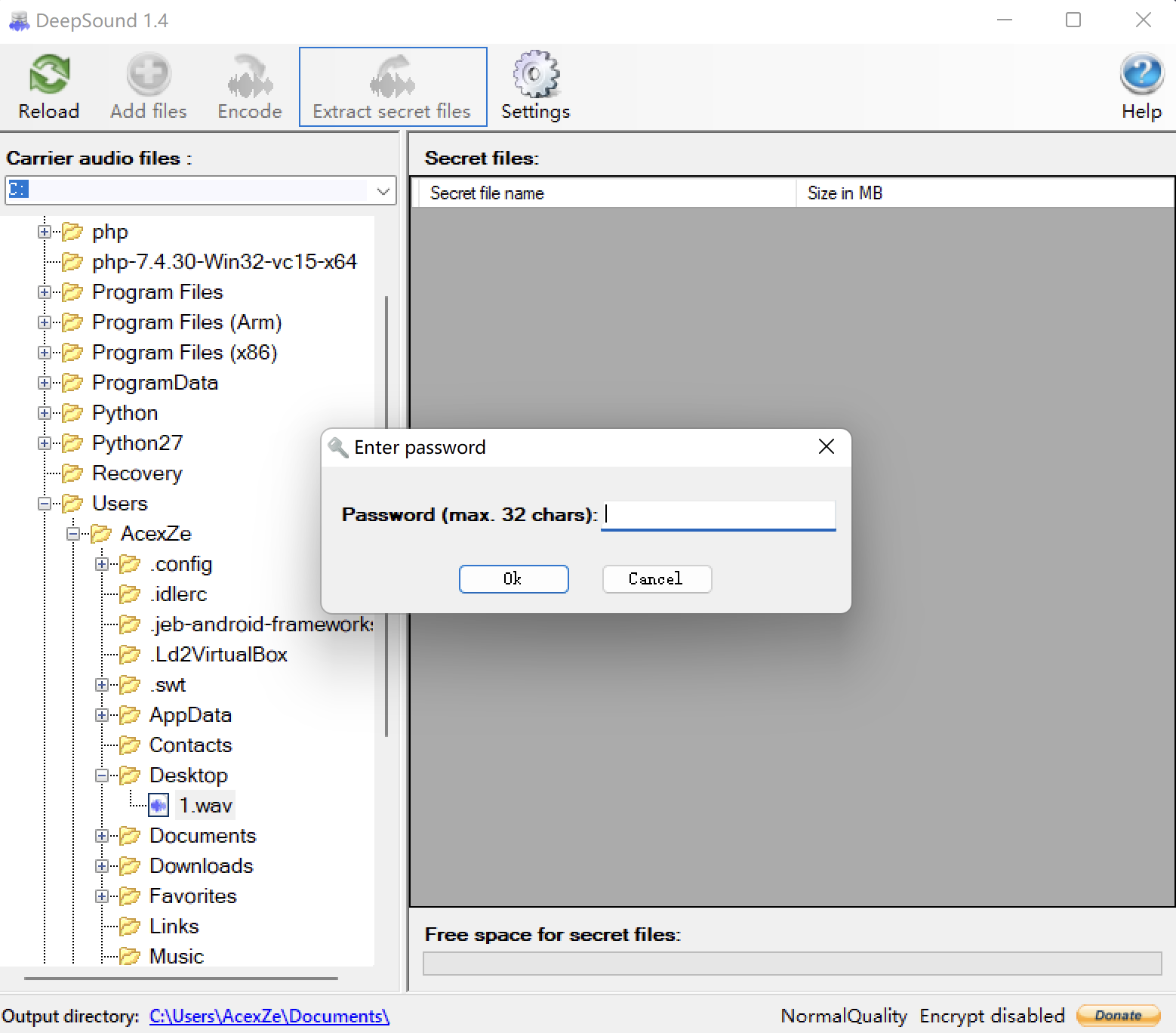Click the Encode toolbar icon
This screenshot has width=1176, height=1033.
tap(250, 87)
